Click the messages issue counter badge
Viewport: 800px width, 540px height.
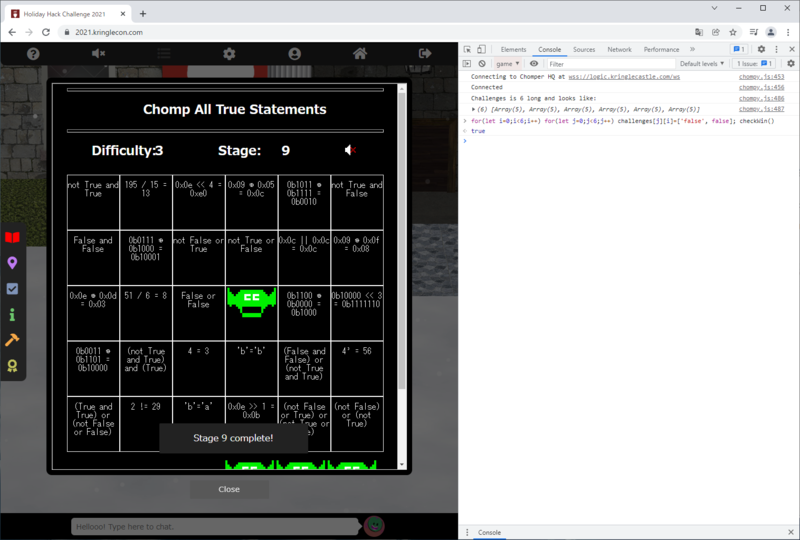[739, 50]
